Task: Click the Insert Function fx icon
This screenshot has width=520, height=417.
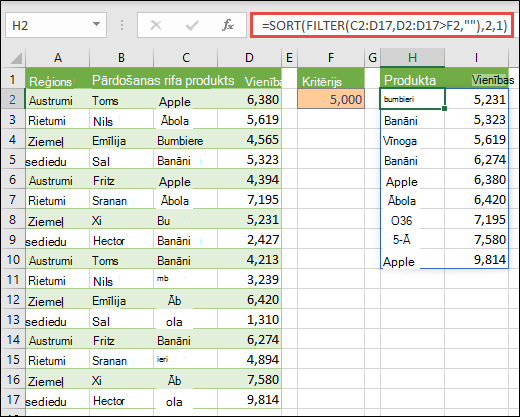Action: [x=228, y=25]
